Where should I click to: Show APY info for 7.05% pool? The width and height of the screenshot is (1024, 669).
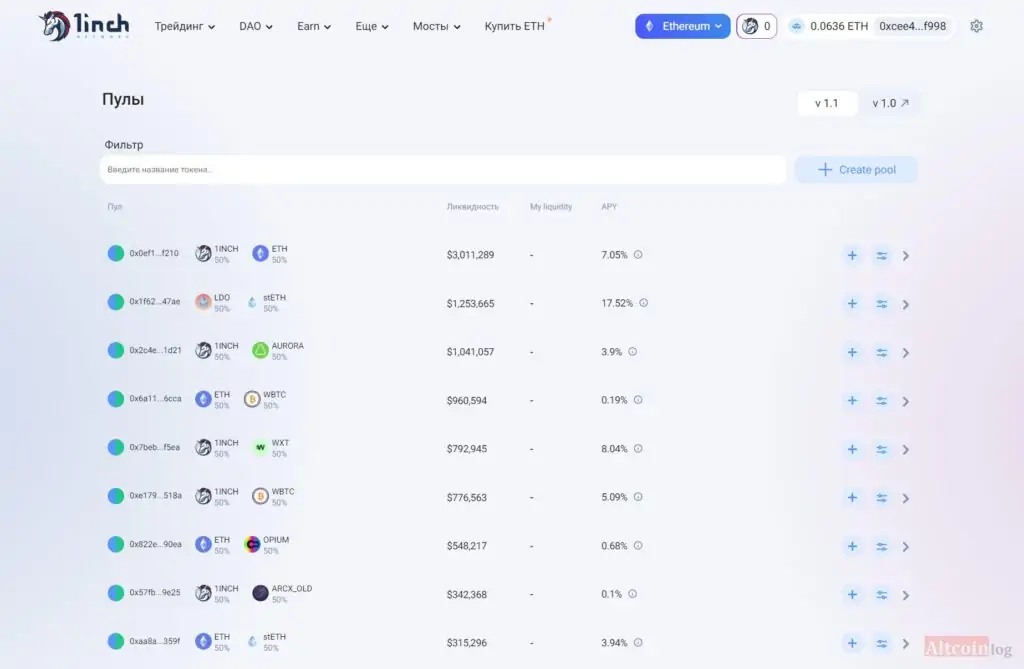(x=638, y=255)
